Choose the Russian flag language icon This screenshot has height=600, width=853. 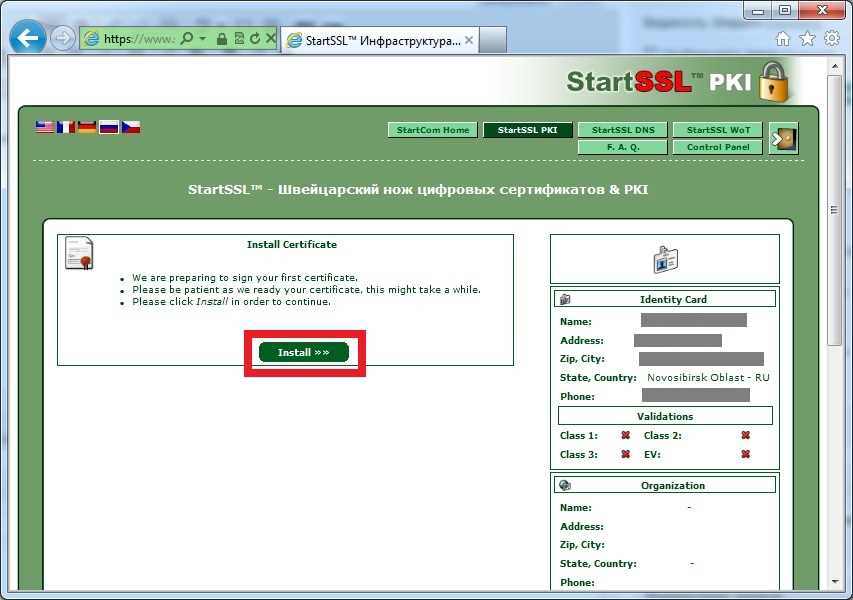point(109,127)
